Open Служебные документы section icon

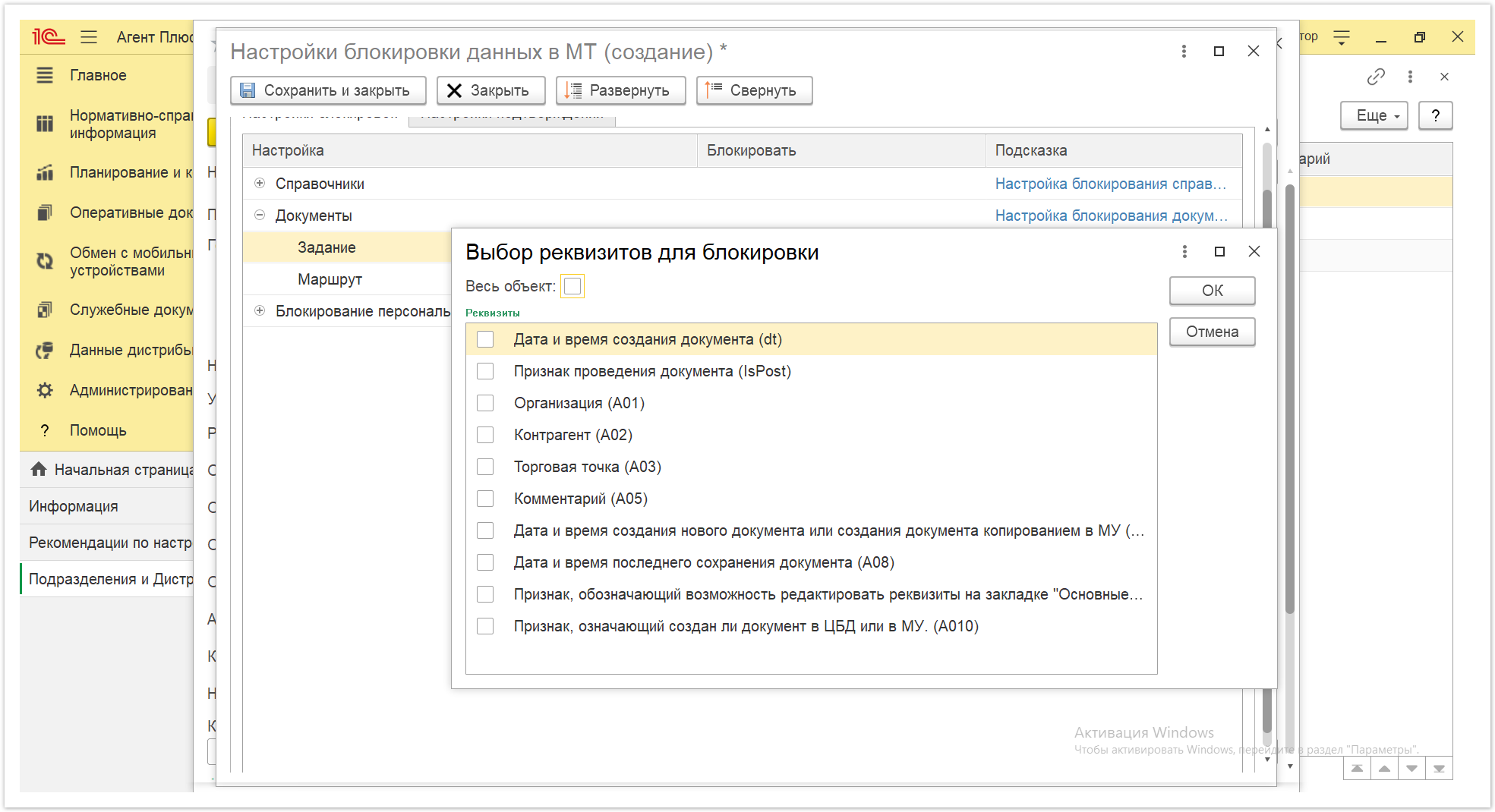click(x=45, y=310)
